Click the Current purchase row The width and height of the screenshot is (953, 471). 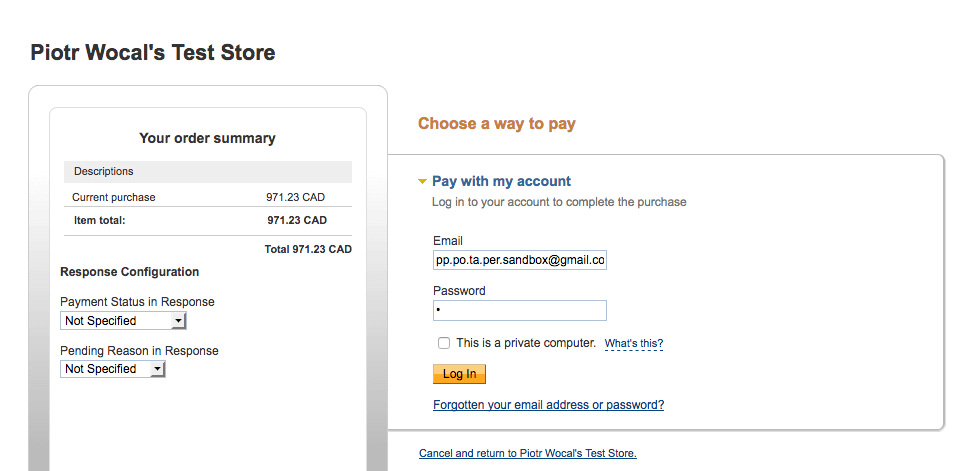(114, 197)
